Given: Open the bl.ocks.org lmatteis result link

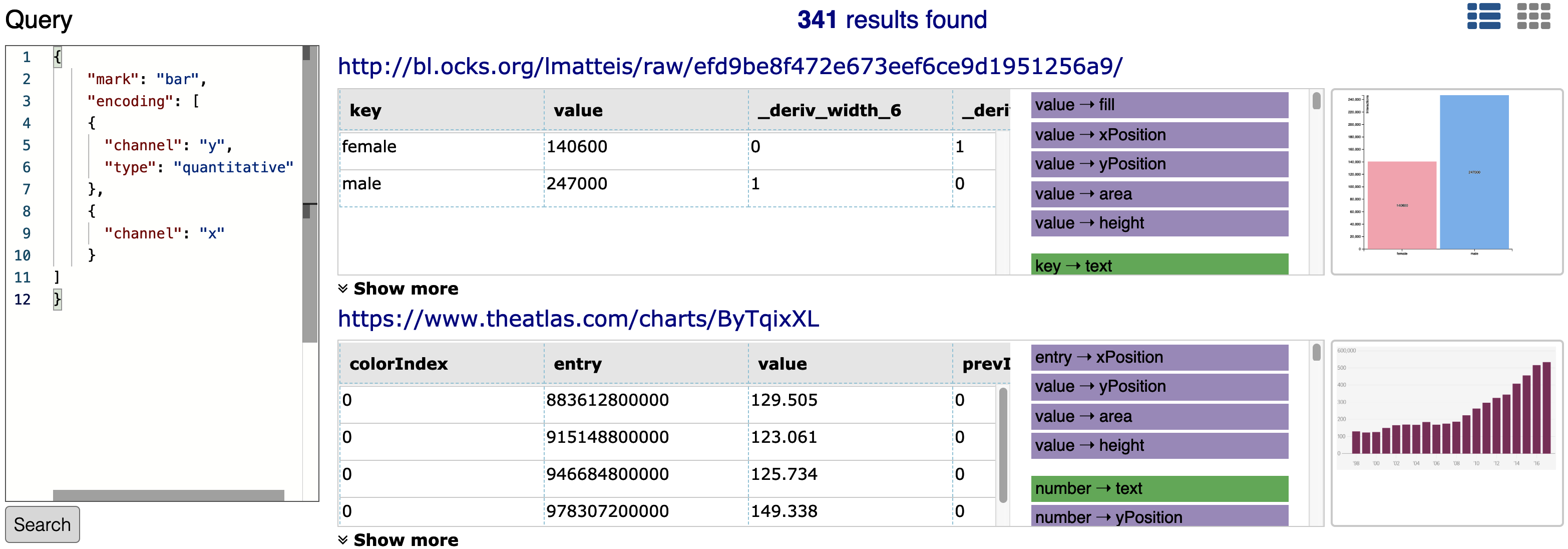Looking at the screenshot, I should point(730,67).
